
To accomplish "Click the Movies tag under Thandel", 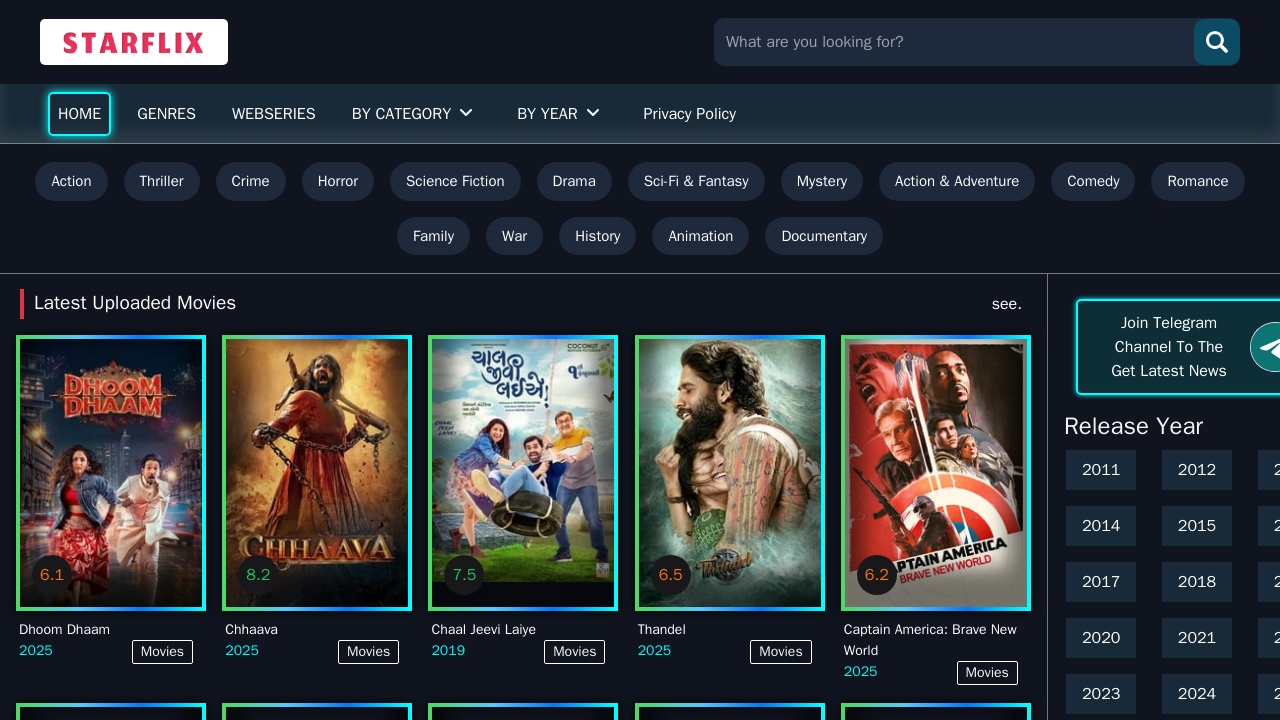I will 781,652.
